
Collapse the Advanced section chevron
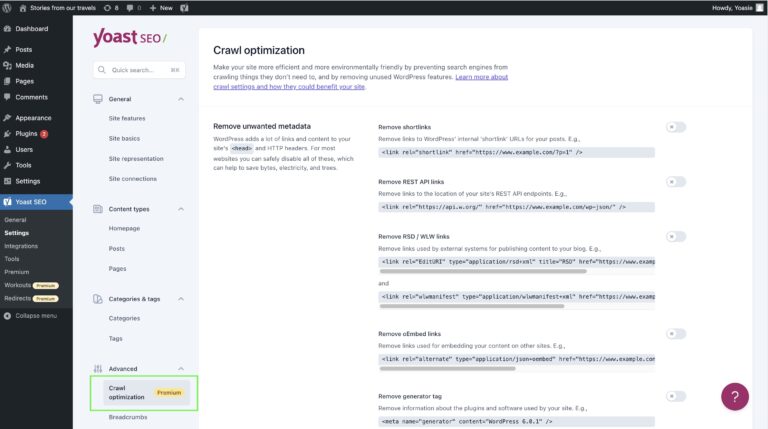click(x=181, y=369)
